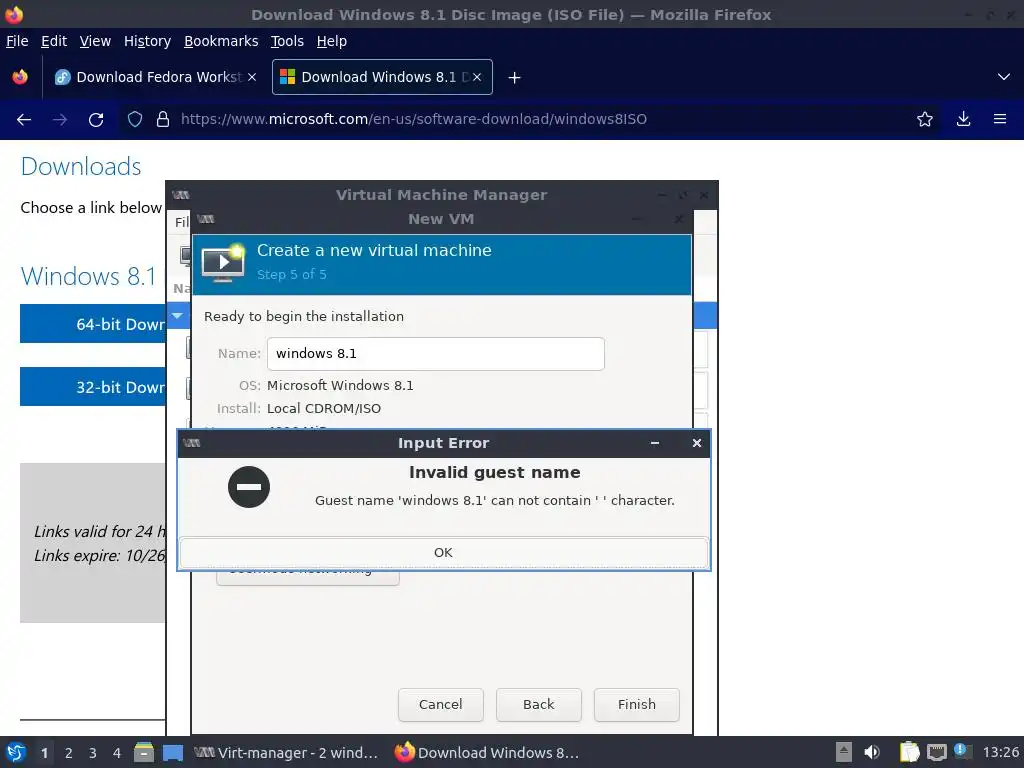
Task: Click the clipboard tray icon
Action: click(x=909, y=752)
